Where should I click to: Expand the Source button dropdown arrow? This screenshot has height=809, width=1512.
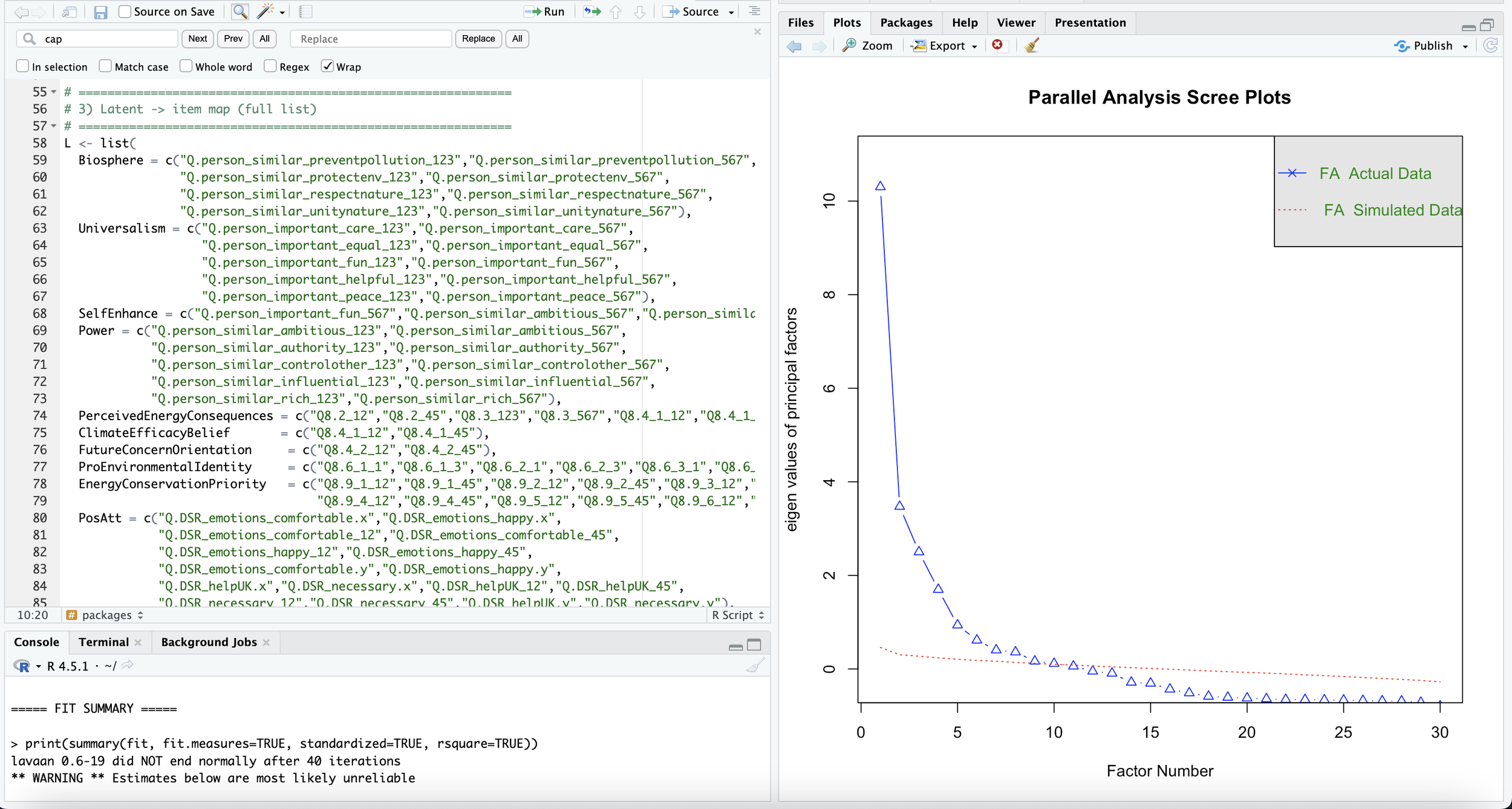pyautogui.click(x=731, y=12)
